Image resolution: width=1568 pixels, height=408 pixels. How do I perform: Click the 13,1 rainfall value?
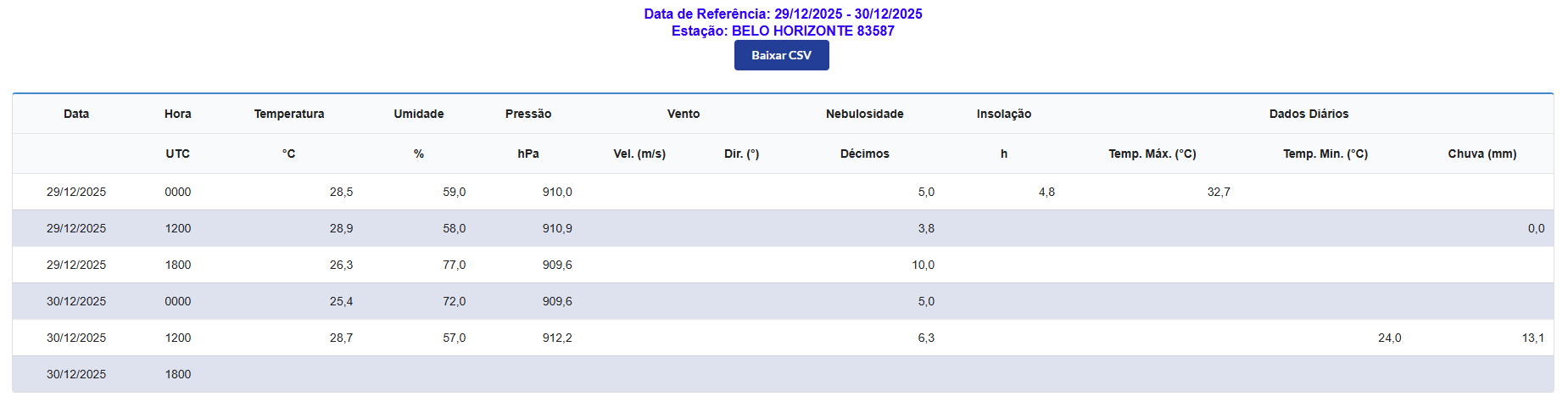click(1532, 338)
